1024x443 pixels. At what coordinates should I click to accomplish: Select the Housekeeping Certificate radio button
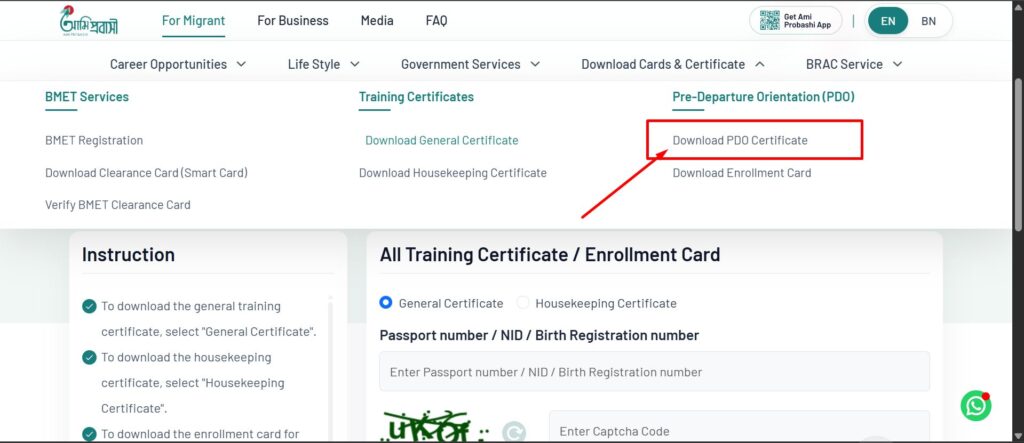[x=523, y=303]
